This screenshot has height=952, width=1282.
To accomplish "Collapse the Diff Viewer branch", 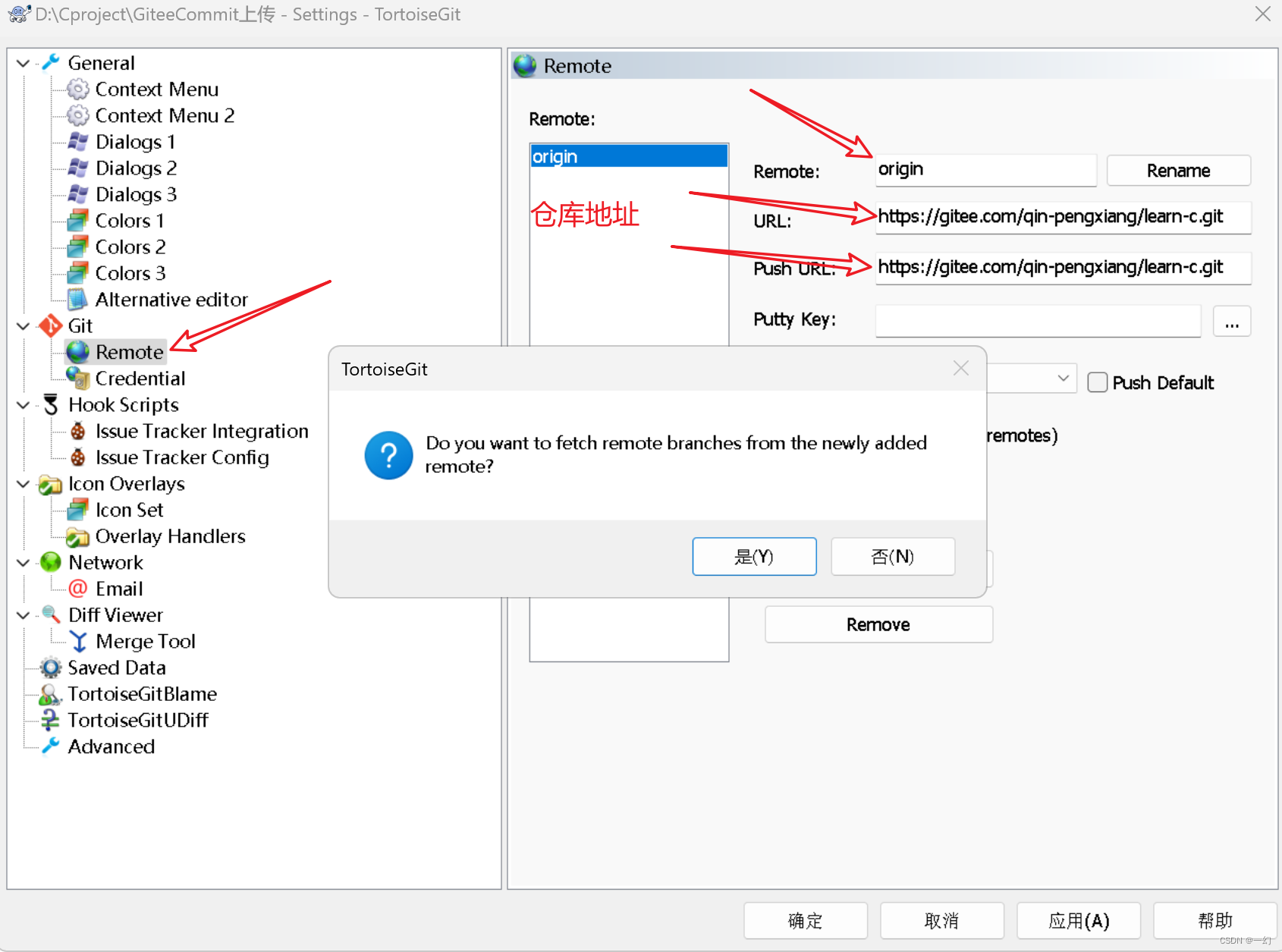I will click(22, 614).
